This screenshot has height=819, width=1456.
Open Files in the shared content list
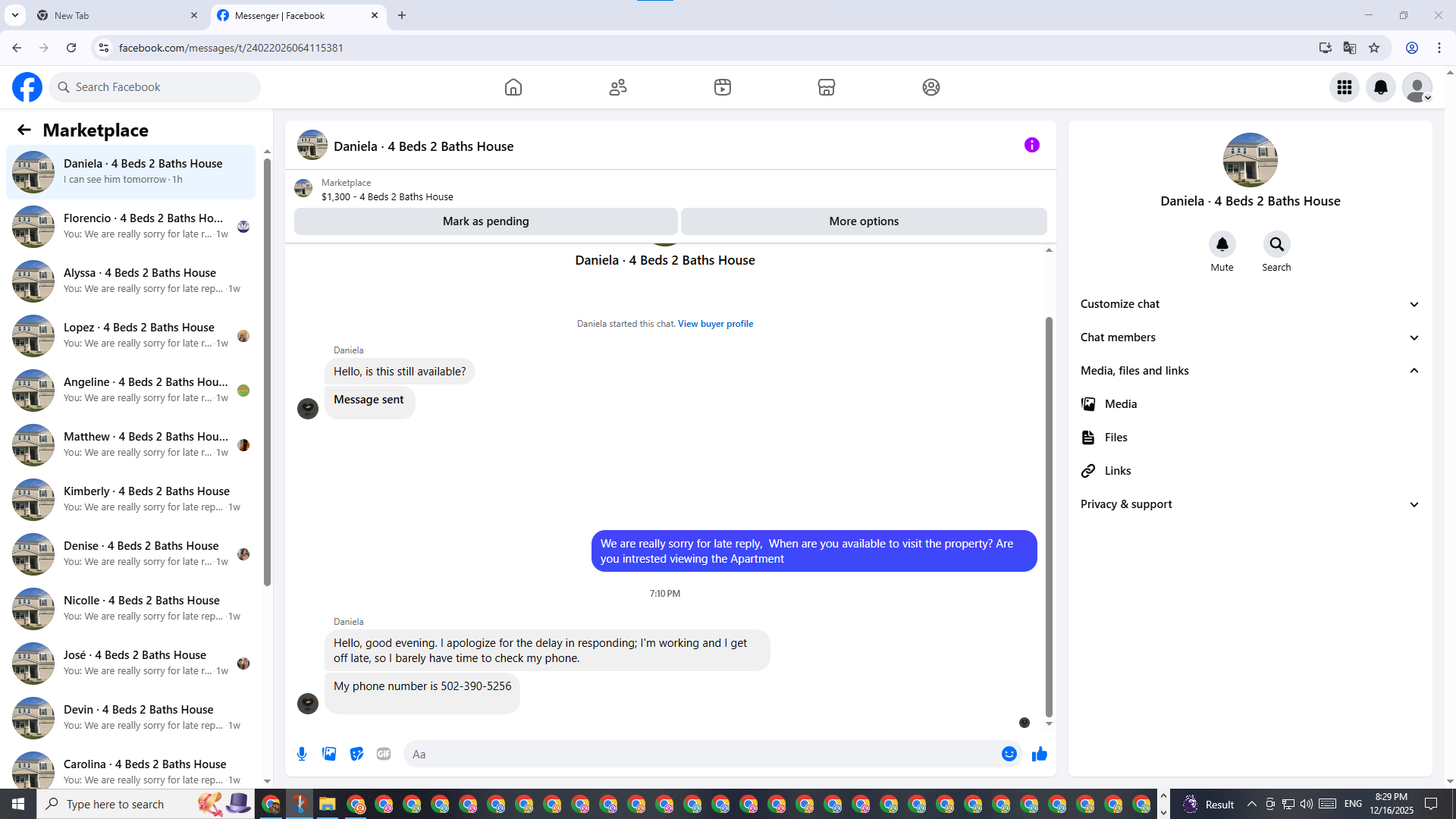[1250, 438]
